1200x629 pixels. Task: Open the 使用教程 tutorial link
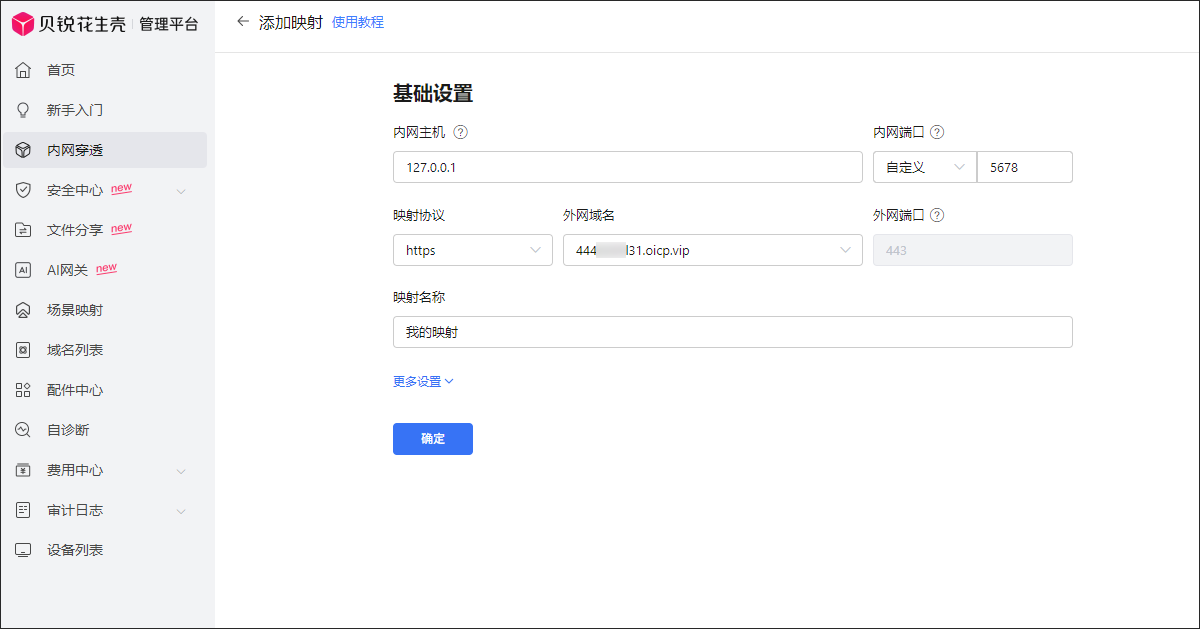pyautogui.click(x=357, y=22)
